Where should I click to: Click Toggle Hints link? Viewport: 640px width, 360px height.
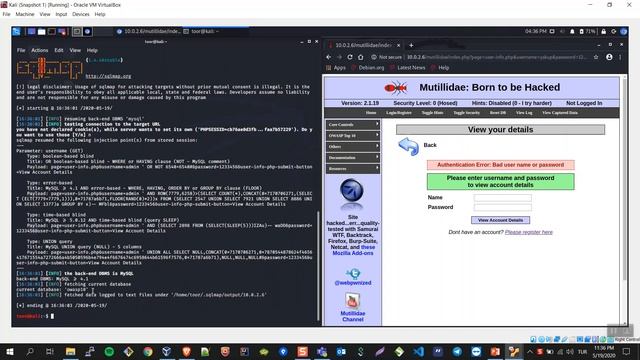click(432, 113)
